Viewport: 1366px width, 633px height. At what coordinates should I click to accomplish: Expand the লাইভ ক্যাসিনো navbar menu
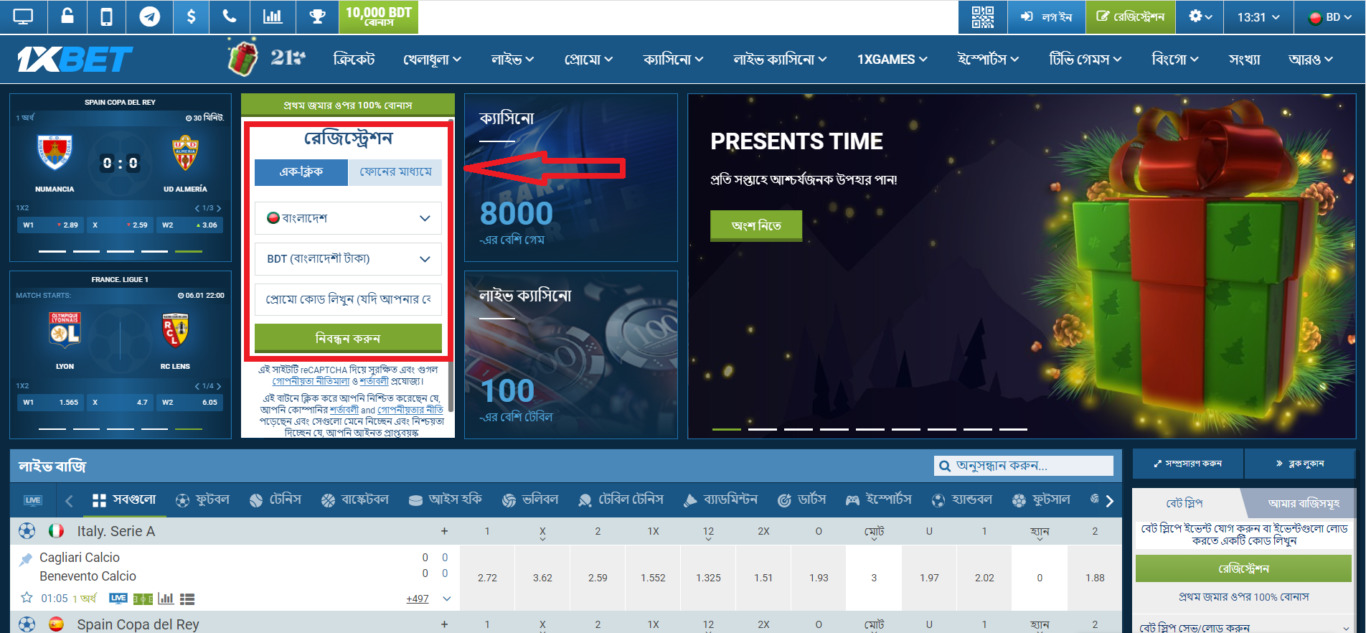[780, 59]
